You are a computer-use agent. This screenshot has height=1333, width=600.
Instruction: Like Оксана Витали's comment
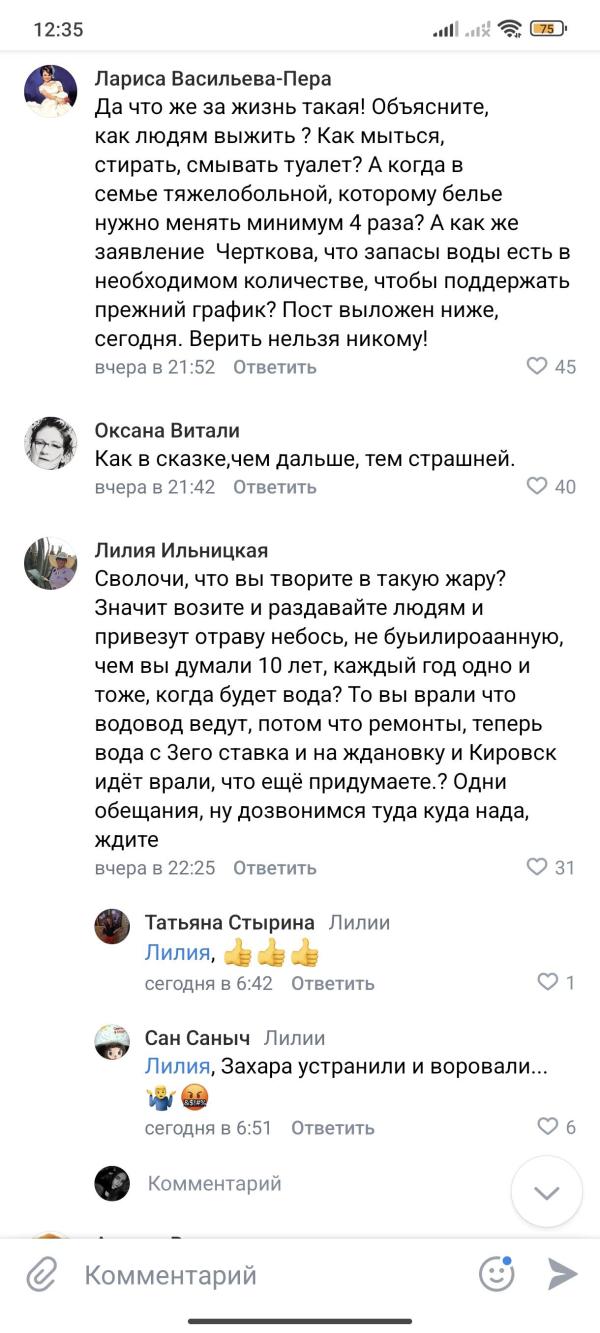538,486
